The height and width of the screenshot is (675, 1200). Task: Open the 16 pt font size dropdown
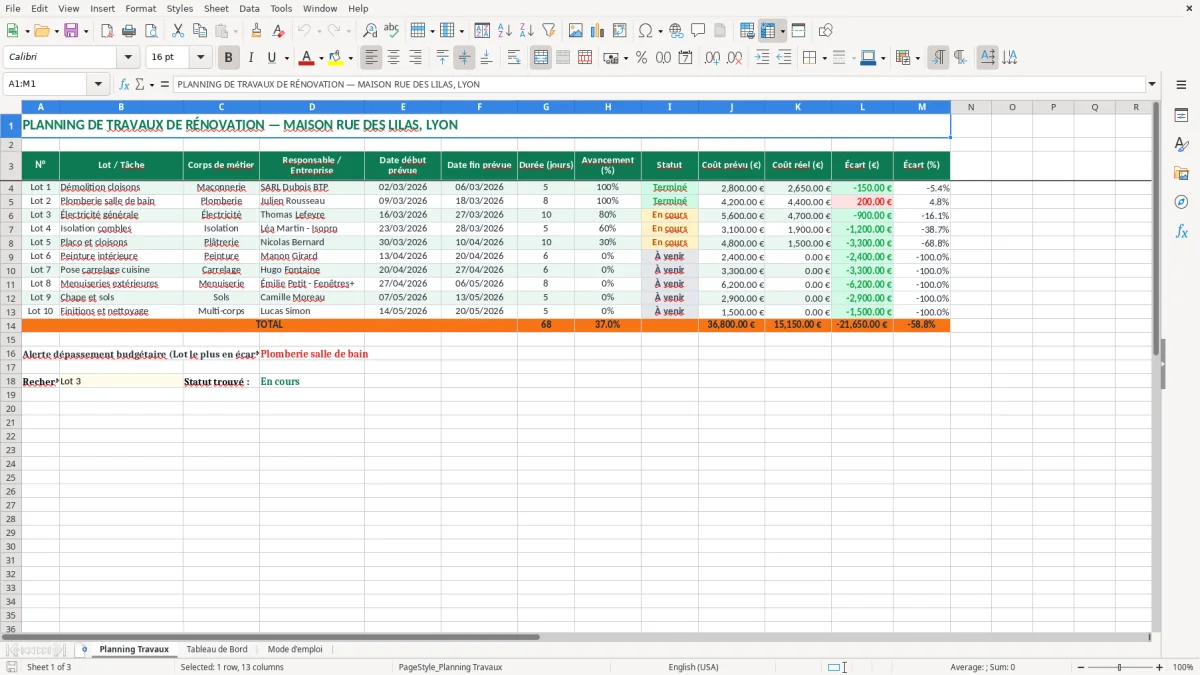[x=200, y=58]
